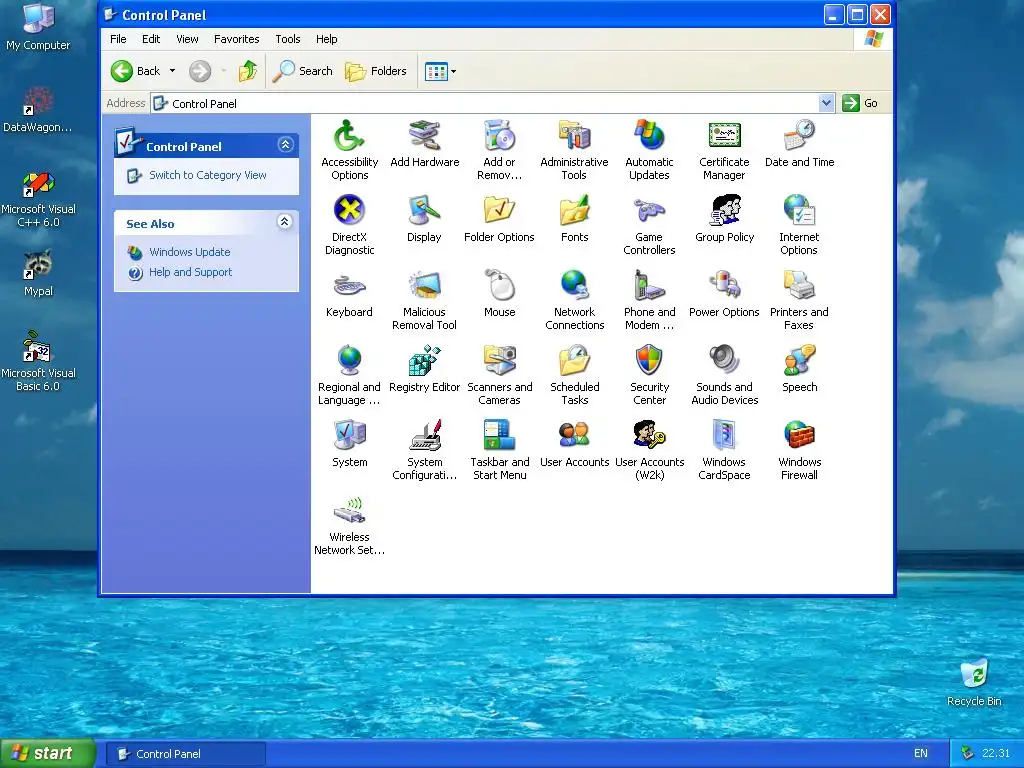This screenshot has height=768, width=1024.
Task: Open the Tools menu
Action: [287, 39]
